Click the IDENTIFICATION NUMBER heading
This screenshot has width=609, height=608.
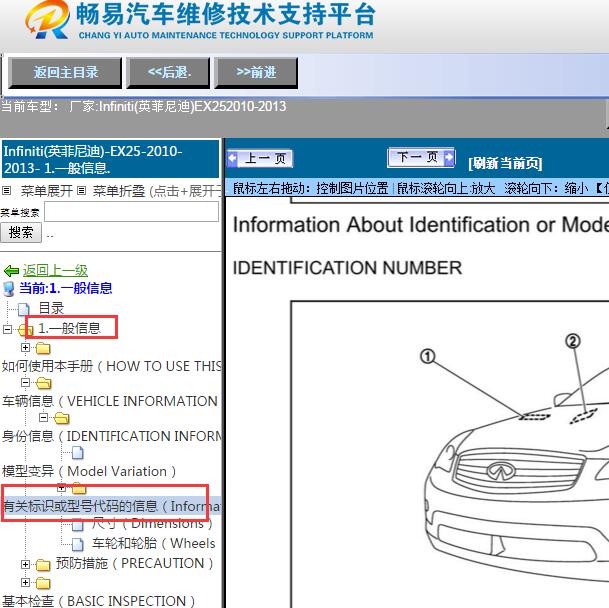point(347,268)
